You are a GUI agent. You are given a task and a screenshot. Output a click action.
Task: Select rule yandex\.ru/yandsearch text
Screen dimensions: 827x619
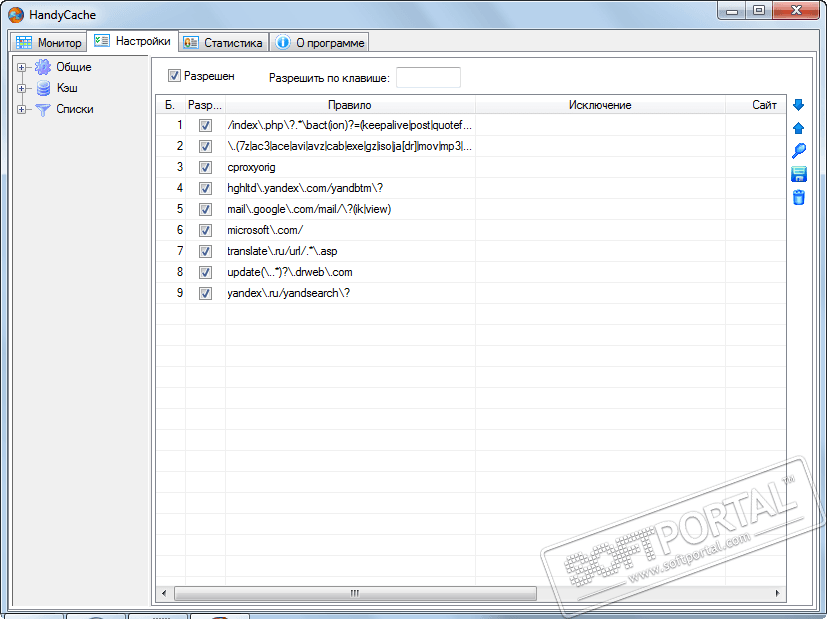point(289,293)
